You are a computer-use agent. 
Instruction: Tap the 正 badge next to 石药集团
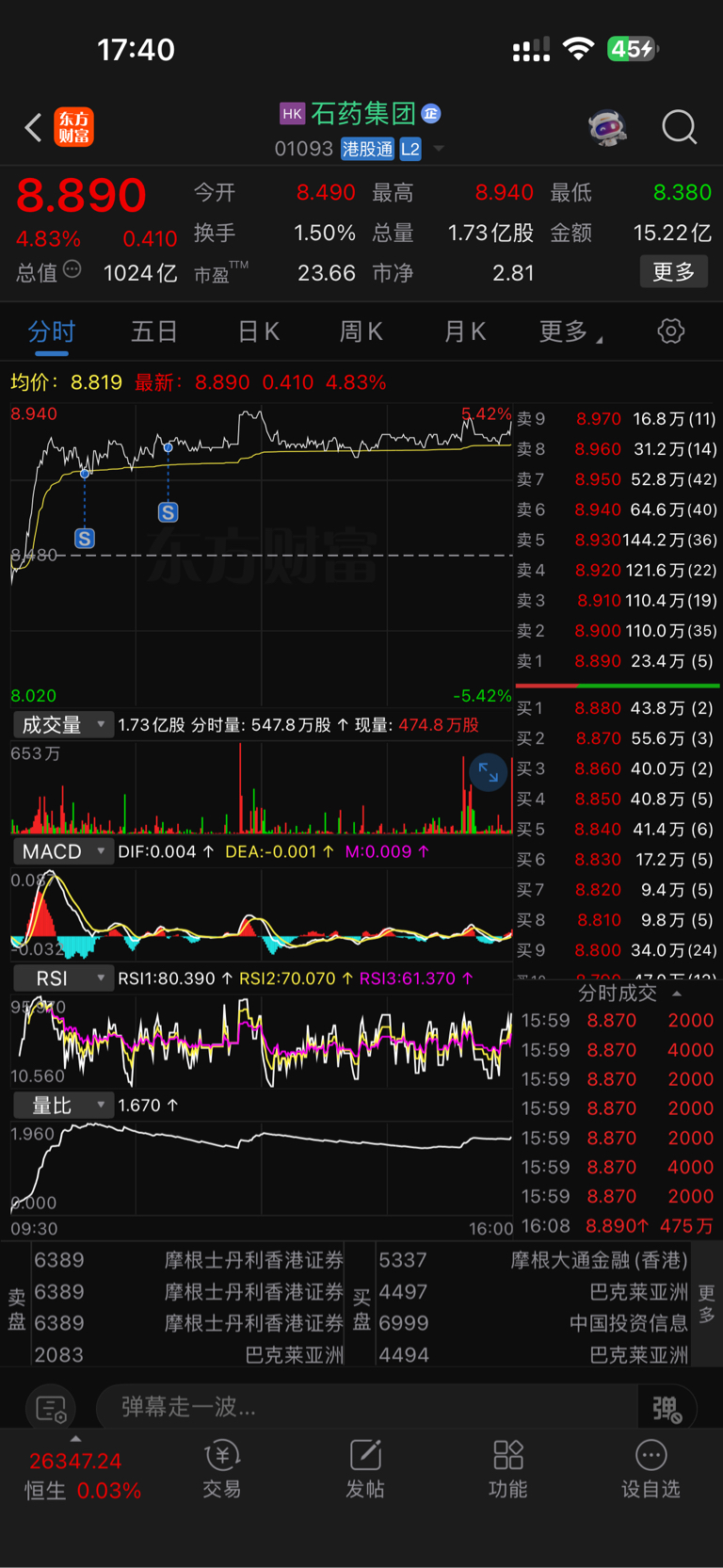click(x=431, y=114)
